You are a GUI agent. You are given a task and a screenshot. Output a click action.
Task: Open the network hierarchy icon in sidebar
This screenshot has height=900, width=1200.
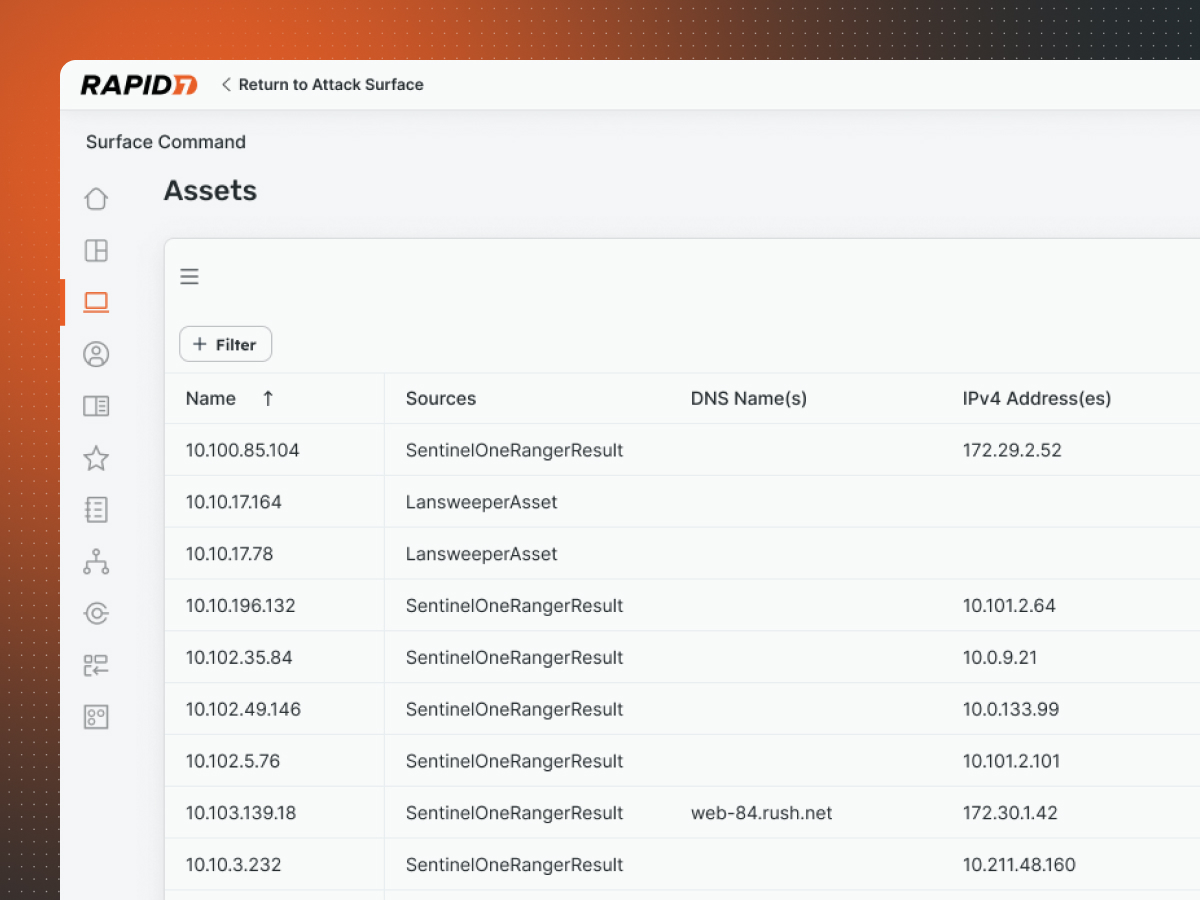(96, 562)
